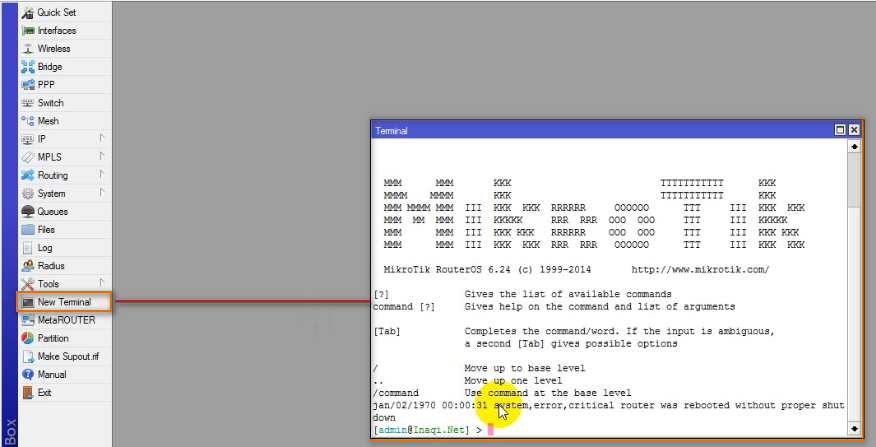Click the Partition pie chart icon
This screenshot has height=447, width=876.
pyautogui.click(x=27, y=338)
